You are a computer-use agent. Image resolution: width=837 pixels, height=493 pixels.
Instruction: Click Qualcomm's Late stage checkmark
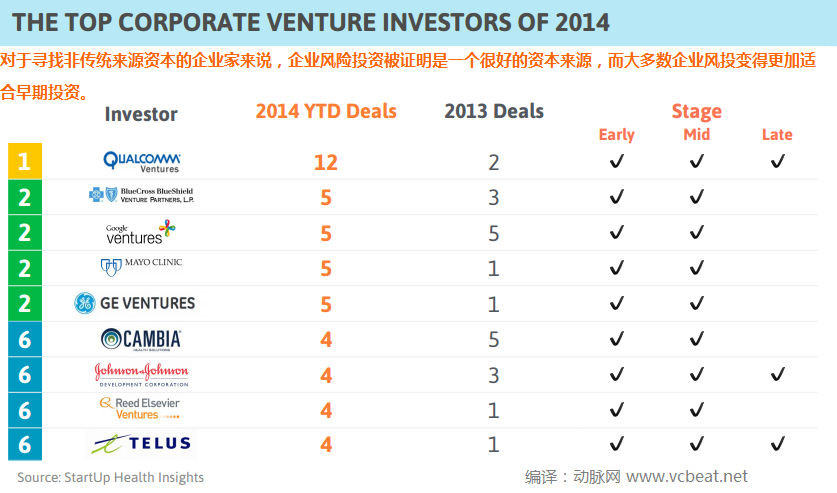(x=777, y=162)
